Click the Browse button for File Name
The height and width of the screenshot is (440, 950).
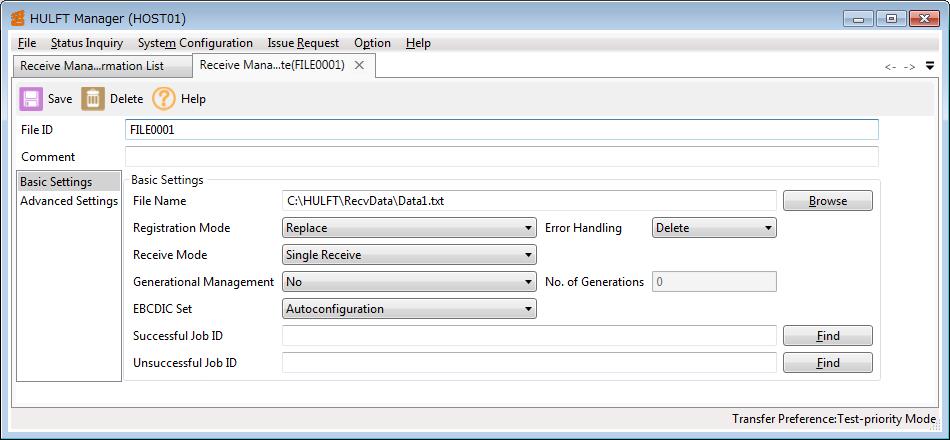(828, 201)
